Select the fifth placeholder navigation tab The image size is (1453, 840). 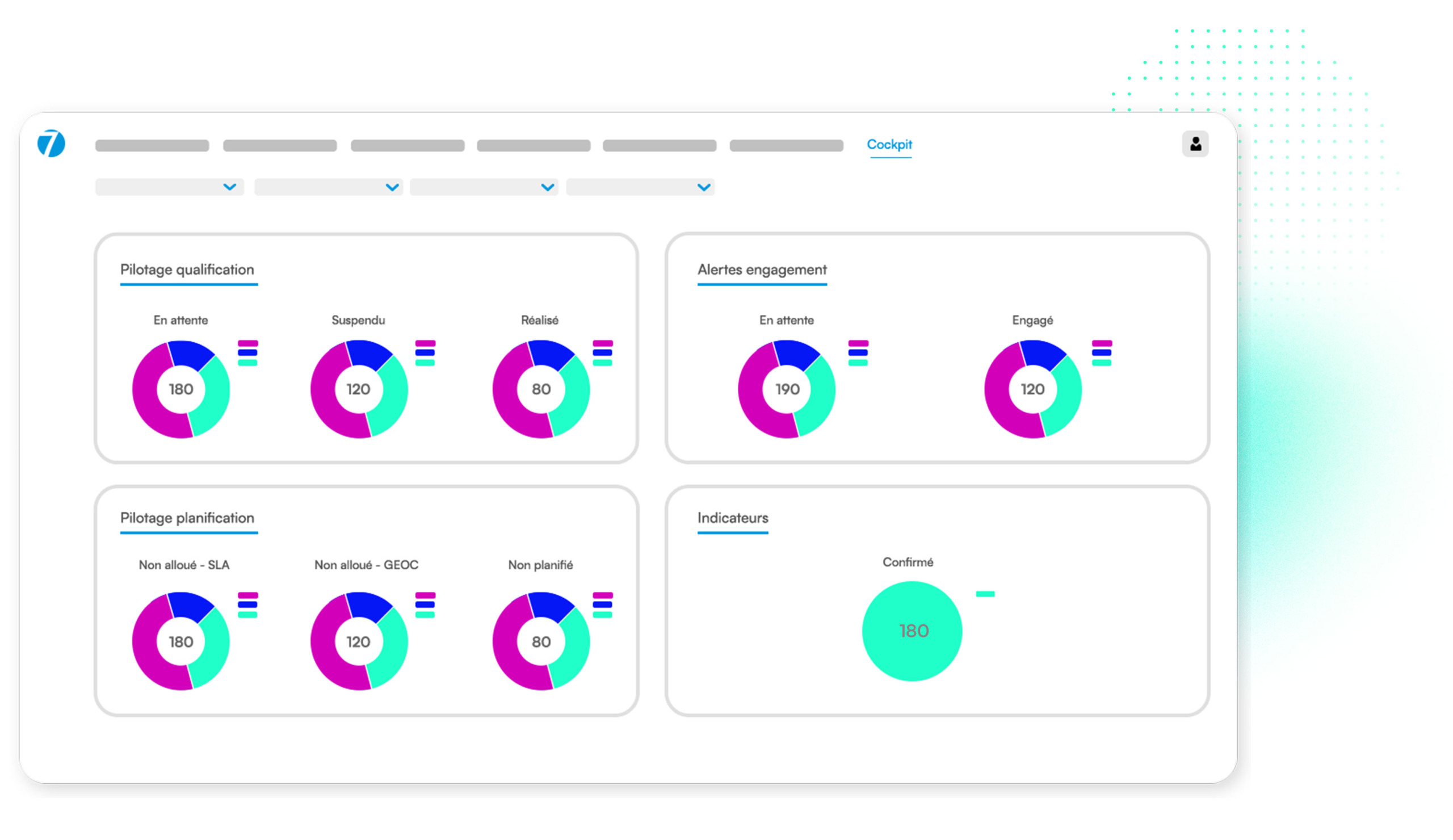[660, 145]
